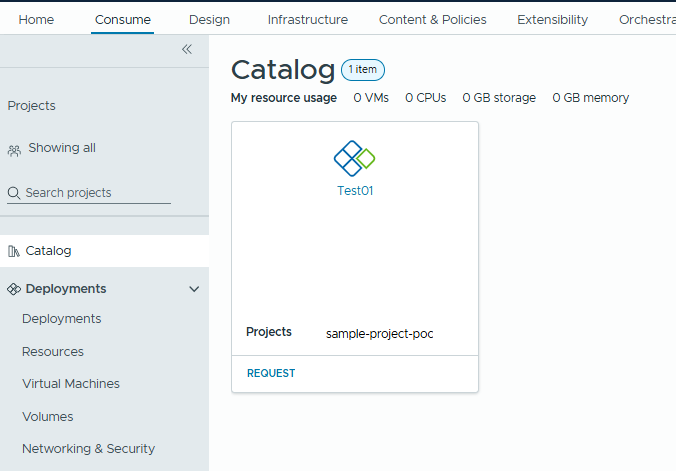Image resolution: width=676 pixels, height=471 pixels.
Task: Select Showing all projects filter
Action: [62, 148]
